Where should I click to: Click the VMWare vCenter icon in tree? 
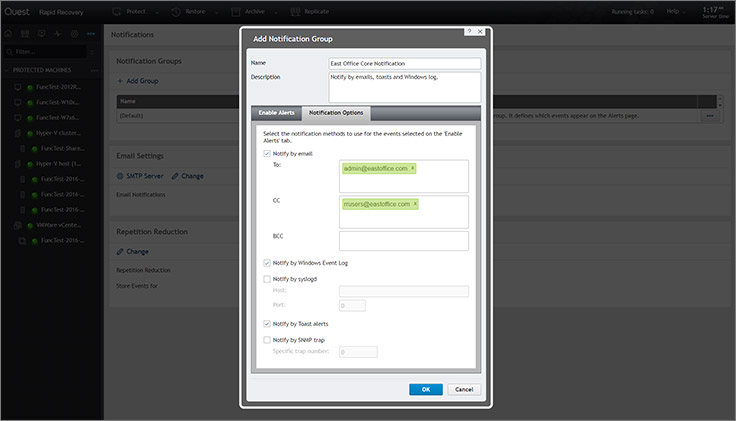tap(18, 225)
